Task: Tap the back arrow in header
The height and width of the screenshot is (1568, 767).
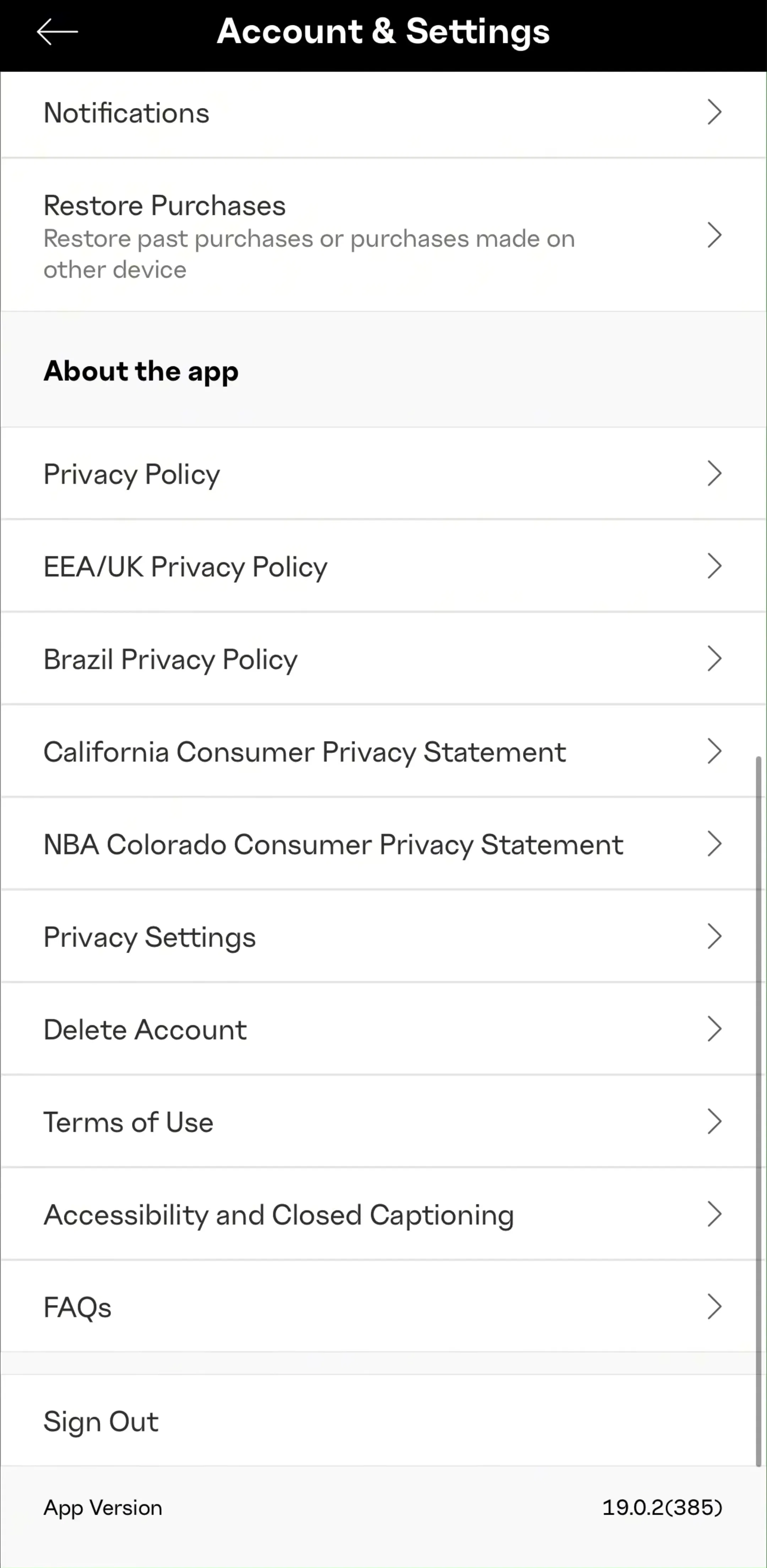Action: click(57, 32)
